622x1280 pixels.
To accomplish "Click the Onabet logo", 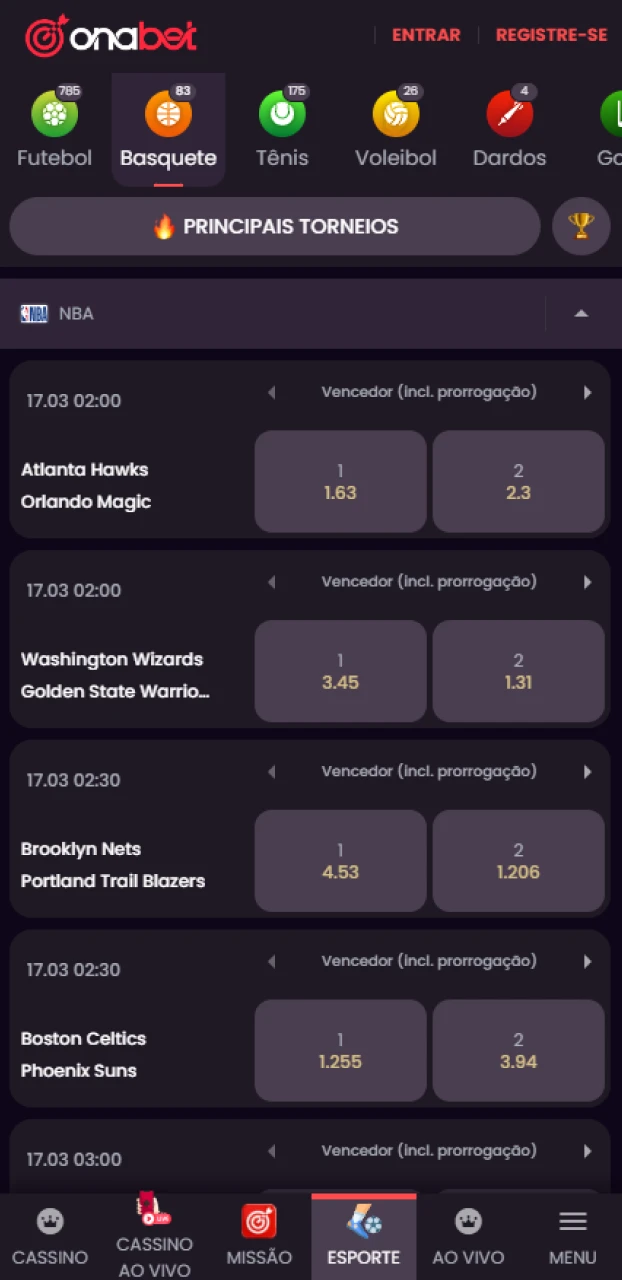I will point(110,33).
